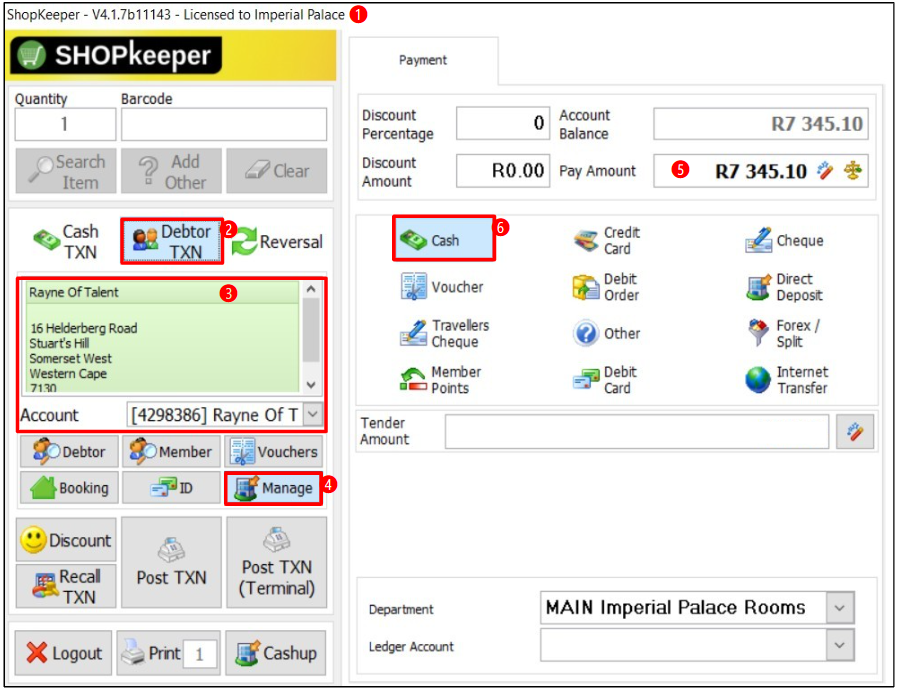
Task: Switch to Debtor TXN mode
Action: 172,241
